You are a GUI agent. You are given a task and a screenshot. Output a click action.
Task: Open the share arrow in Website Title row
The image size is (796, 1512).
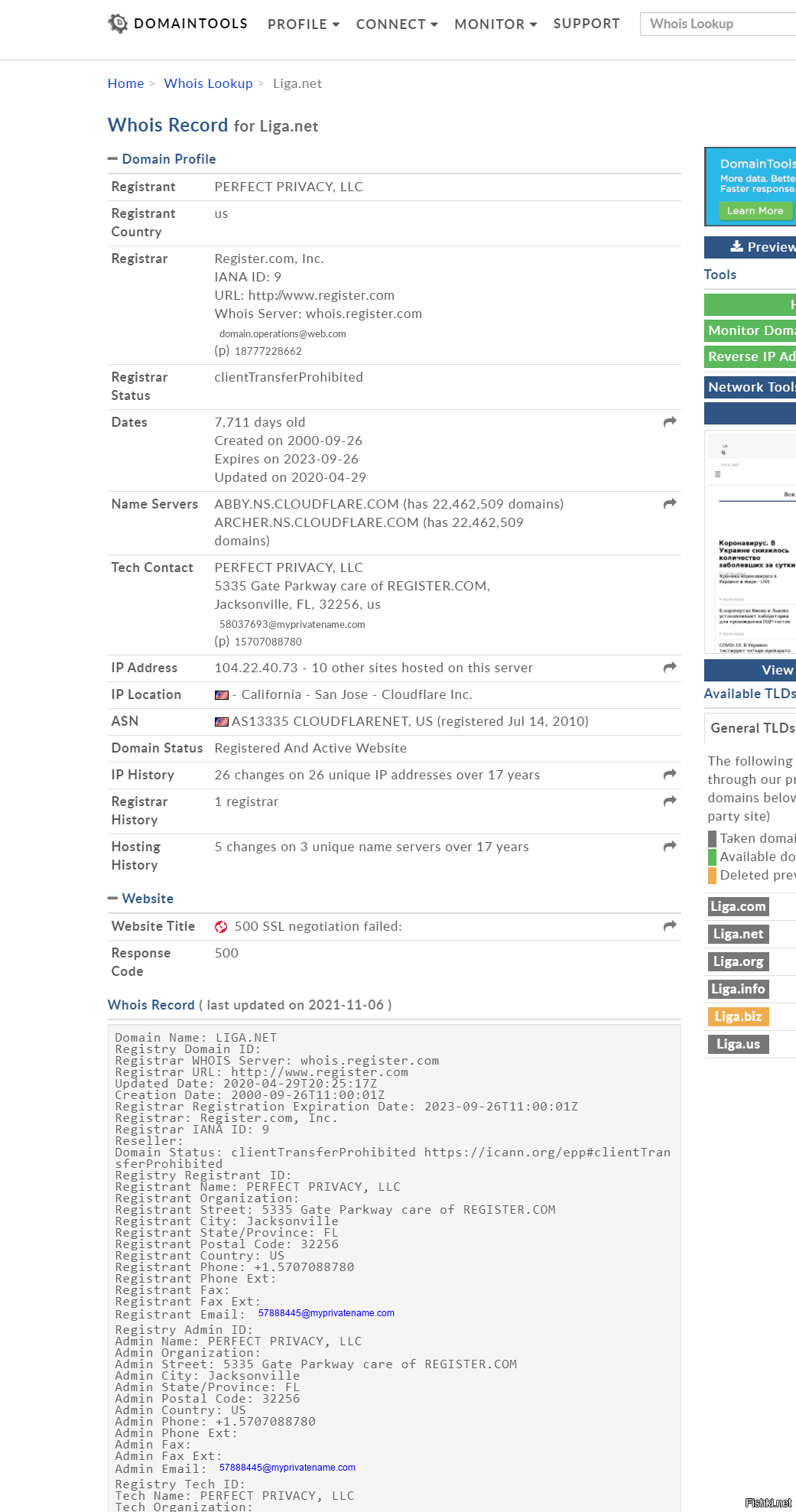click(670, 926)
